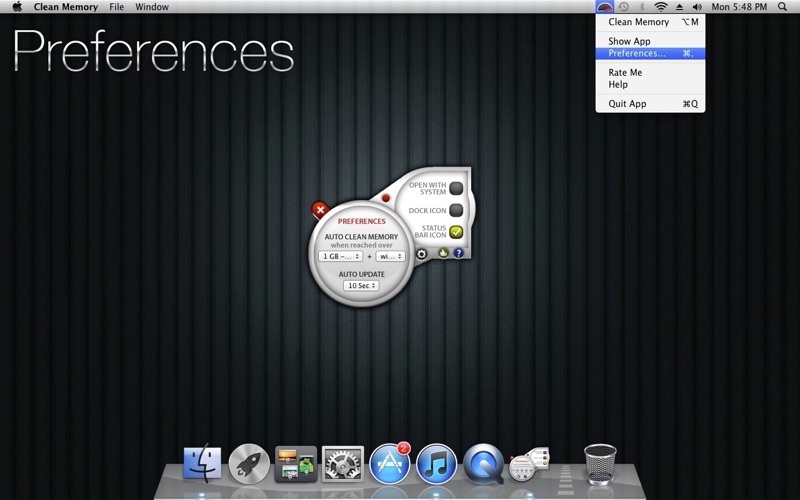Enable the Open With System checkbox
This screenshot has height=500, width=800.
(x=456, y=188)
